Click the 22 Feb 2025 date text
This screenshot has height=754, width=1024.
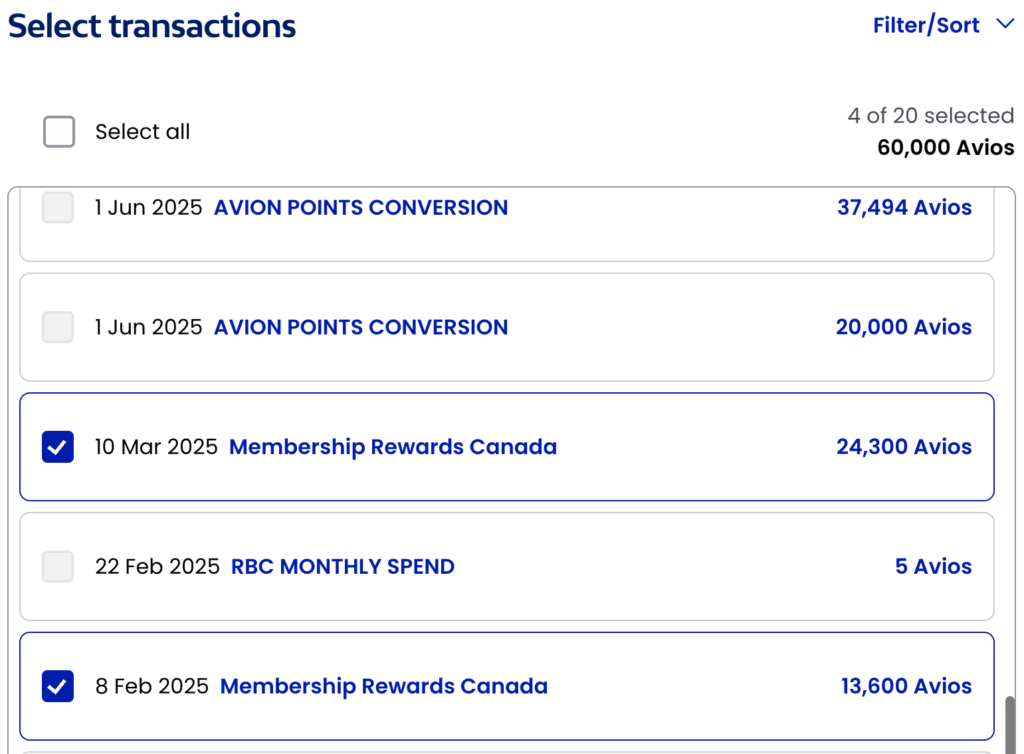click(157, 567)
